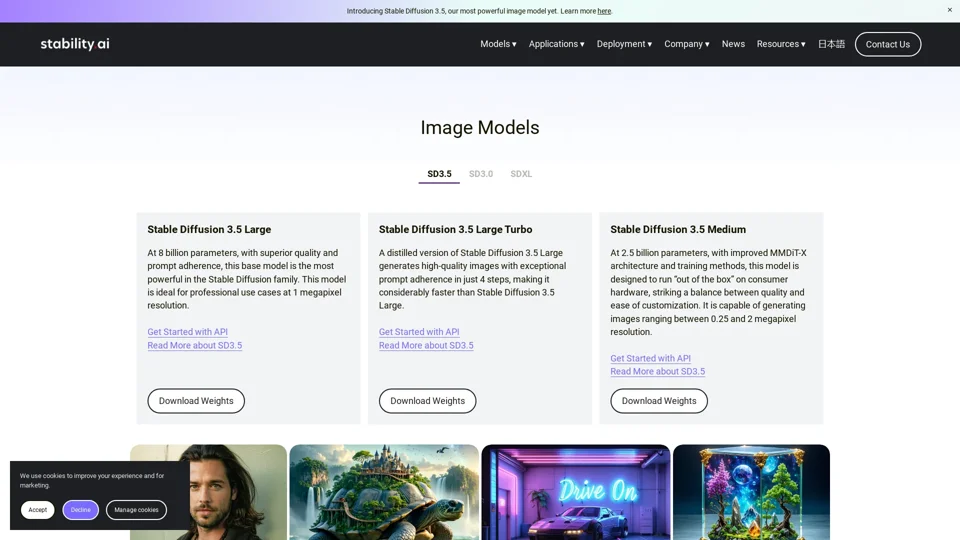Open the News page
960x540 pixels.
pyautogui.click(x=733, y=44)
